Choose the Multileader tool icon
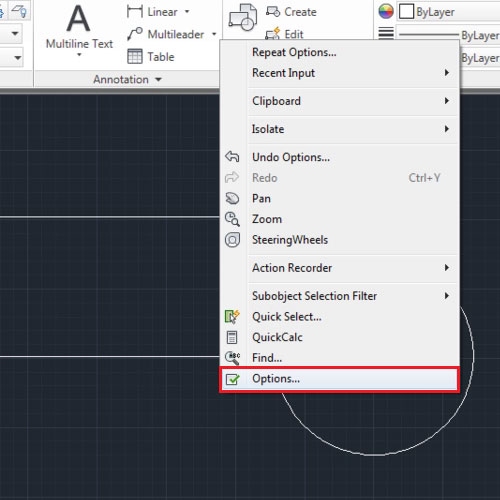 pyautogui.click(x=135, y=34)
